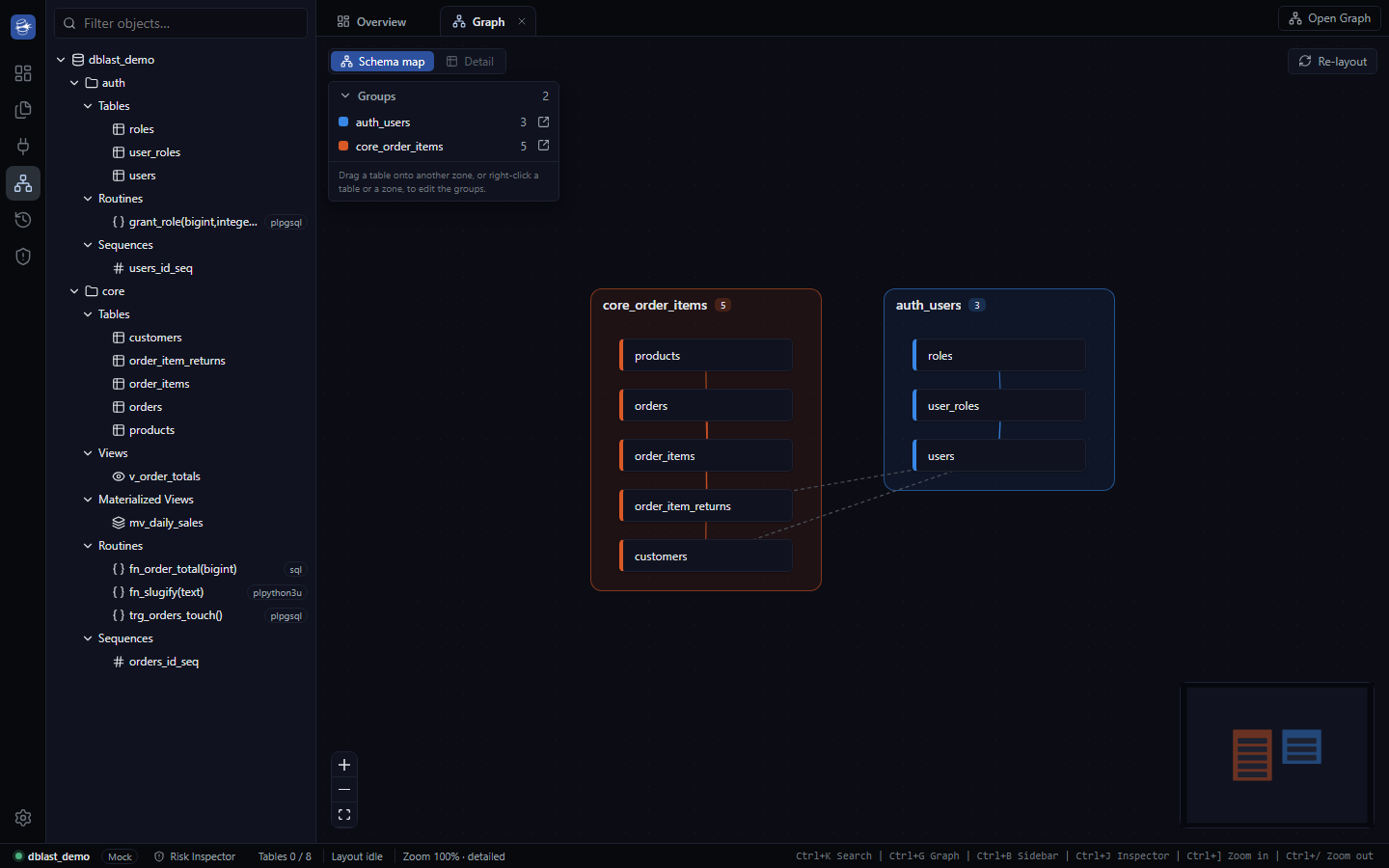1389x868 pixels.
Task: Click the orange core_order_items color swatch
Action: (x=343, y=146)
